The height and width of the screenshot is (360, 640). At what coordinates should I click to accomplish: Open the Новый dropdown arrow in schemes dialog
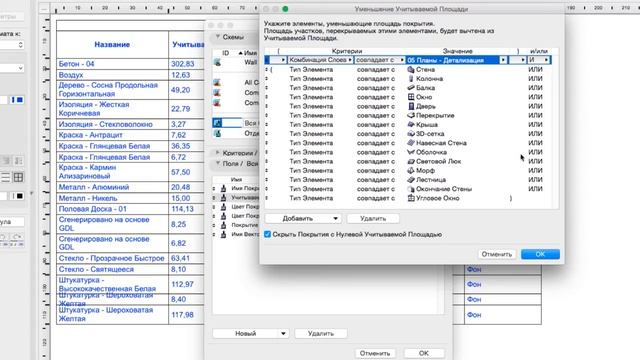click(x=283, y=333)
